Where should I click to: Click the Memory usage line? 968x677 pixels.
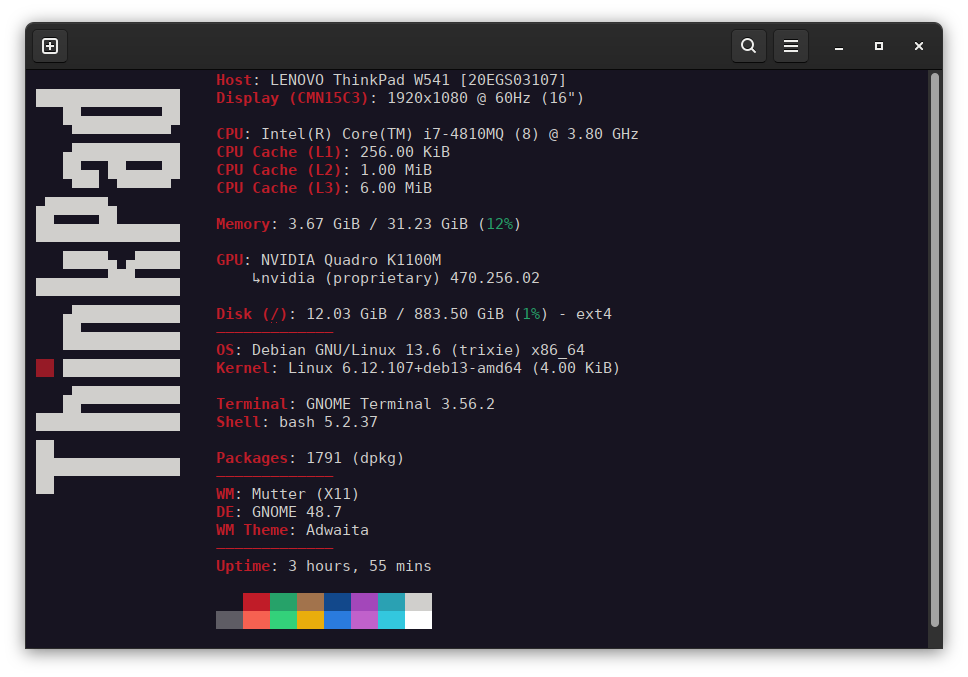[369, 224]
